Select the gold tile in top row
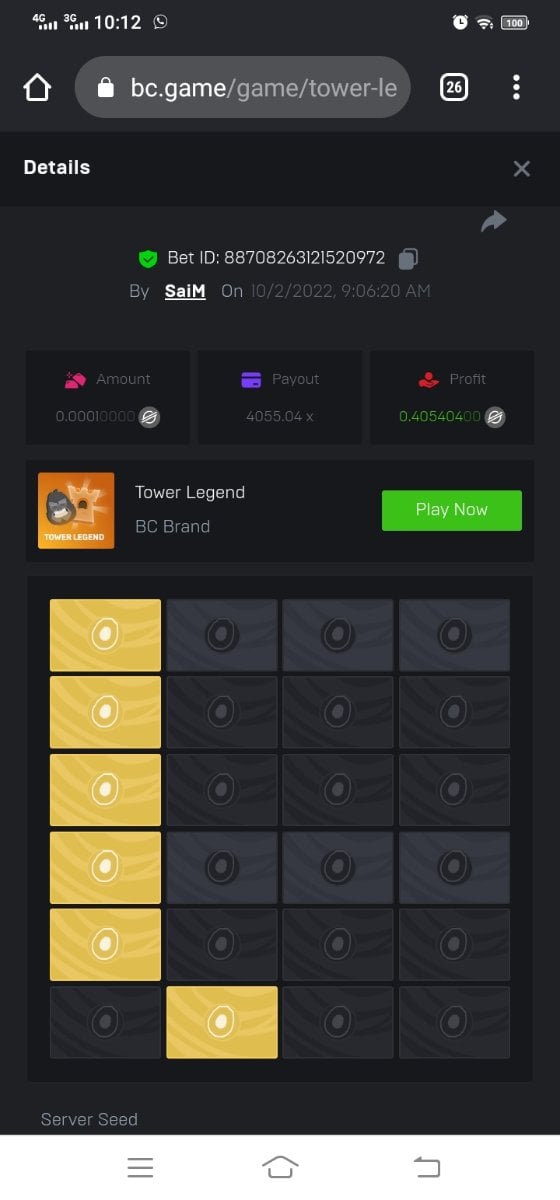The width and height of the screenshot is (560, 1200). coord(105,635)
